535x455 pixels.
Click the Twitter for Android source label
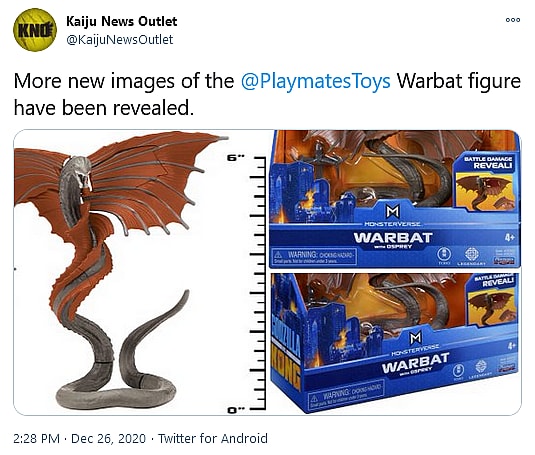(x=213, y=438)
